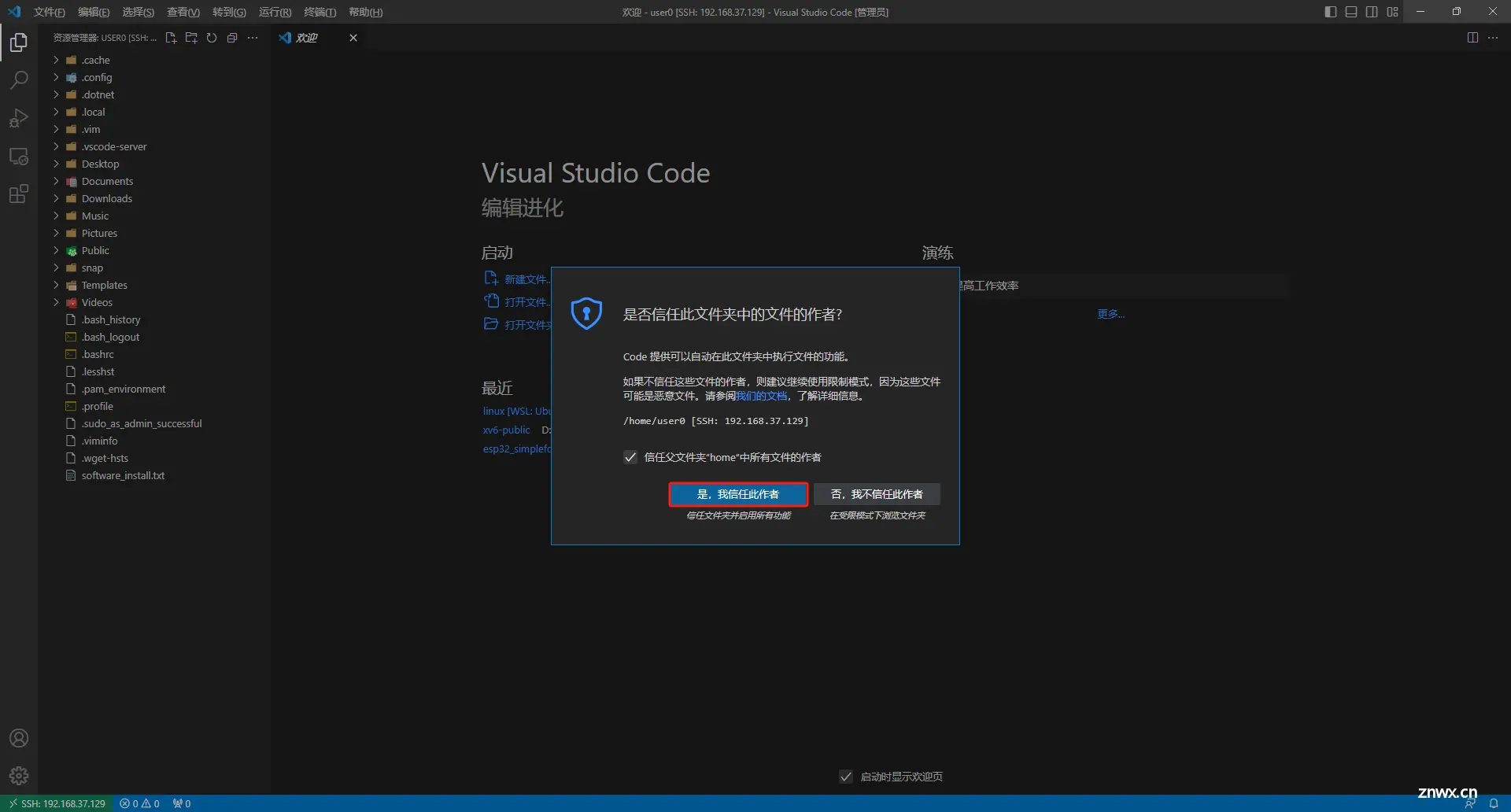
Task: Open the Remote Explorer view icon
Action: pos(19,156)
